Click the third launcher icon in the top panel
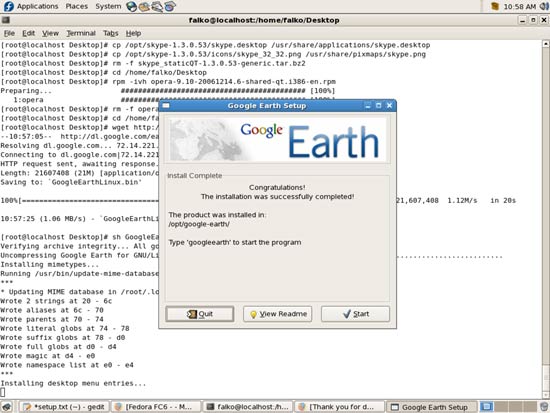The height and width of the screenshot is (413, 550). click(x=157, y=6)
